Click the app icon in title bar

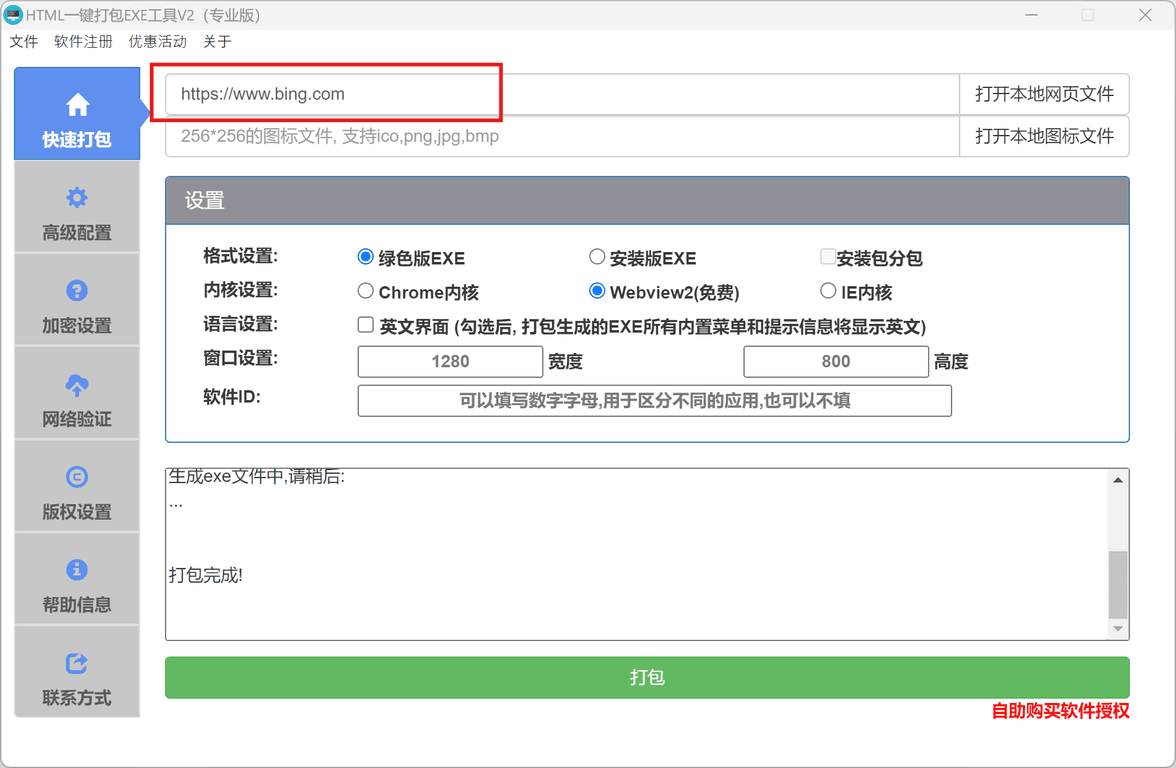tap(13, 15)
